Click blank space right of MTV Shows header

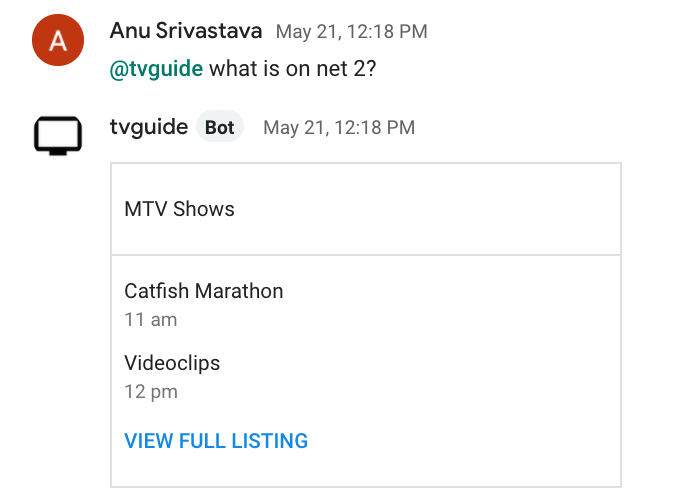(430, 209)
